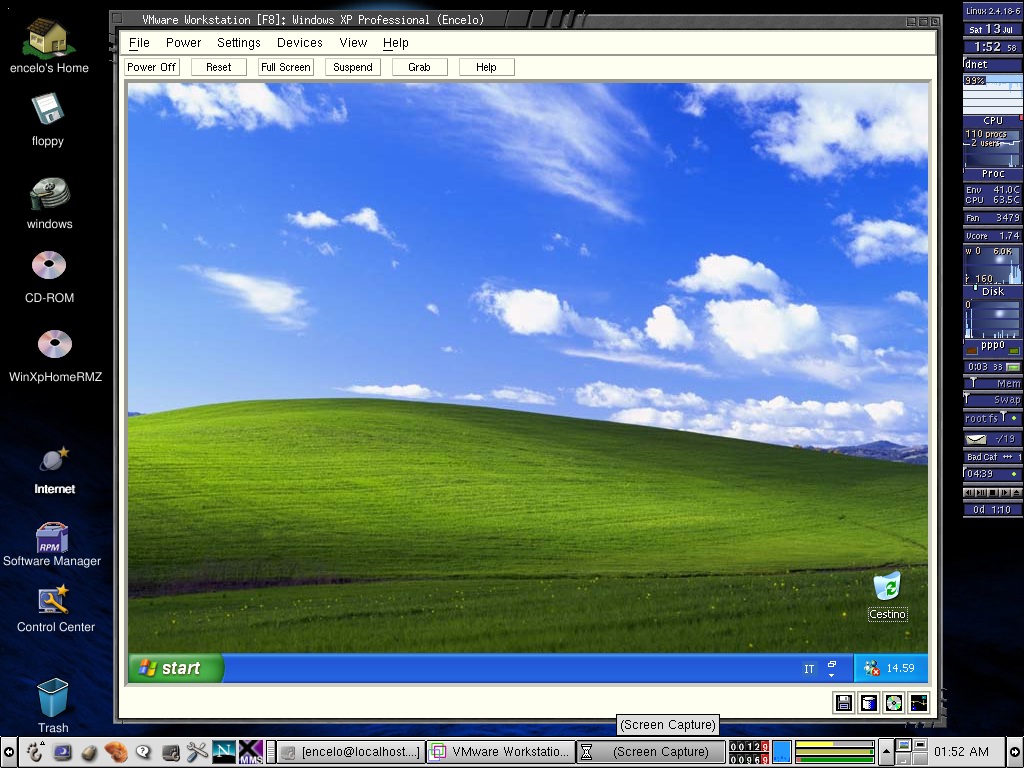Select the Screen Capture taskbar entry

pyautogui.click(x=651, y=752)
